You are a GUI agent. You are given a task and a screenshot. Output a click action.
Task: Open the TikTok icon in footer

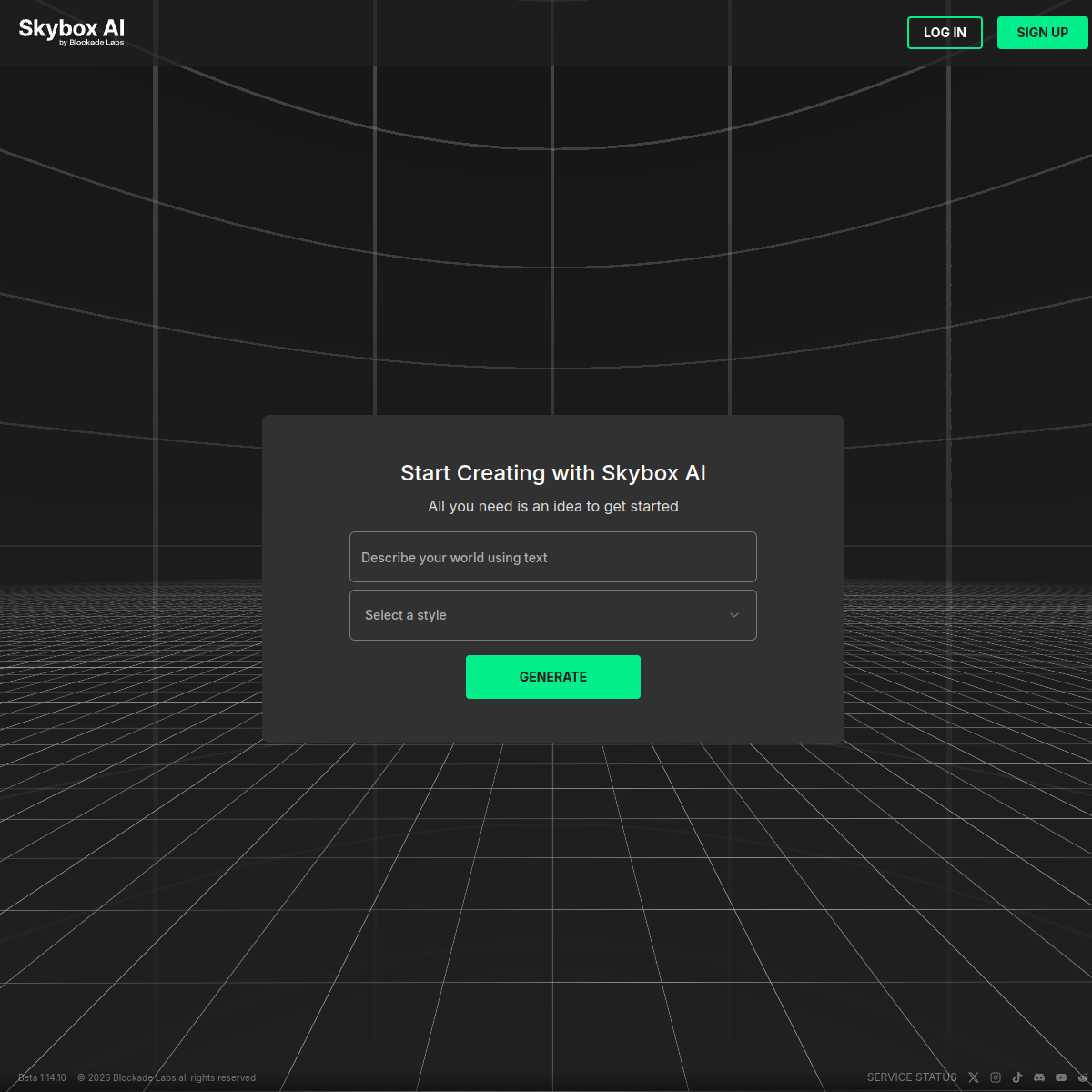point(1017,1077)
